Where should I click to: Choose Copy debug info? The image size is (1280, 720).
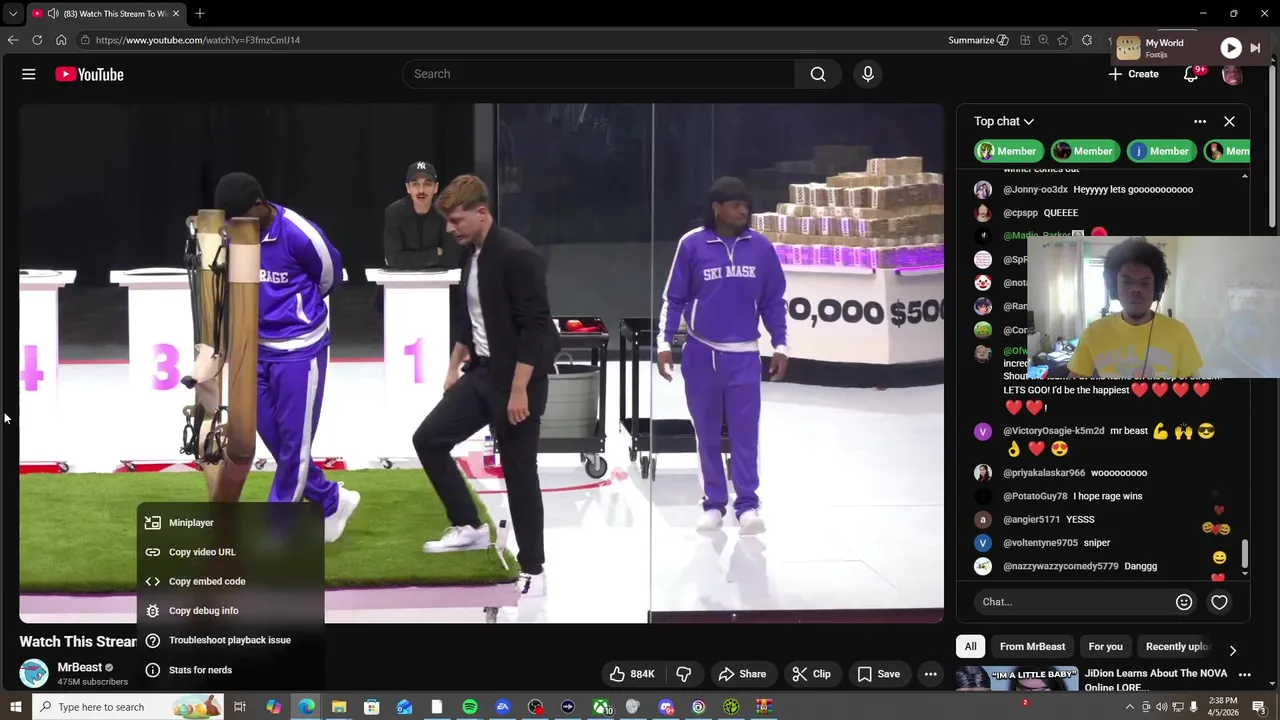click(x=231, y=611)
